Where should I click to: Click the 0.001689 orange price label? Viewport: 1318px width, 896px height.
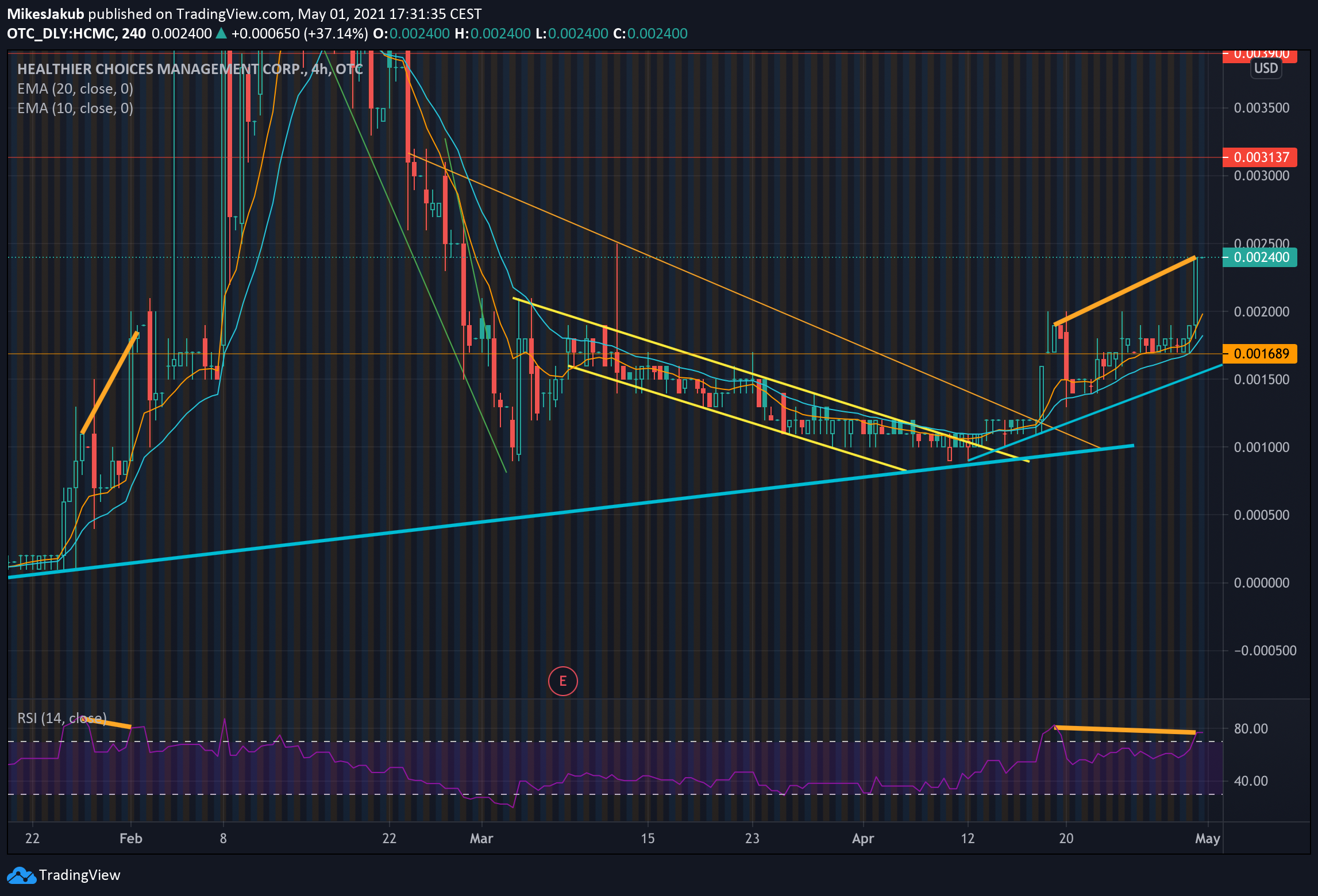click(1259, 354)
